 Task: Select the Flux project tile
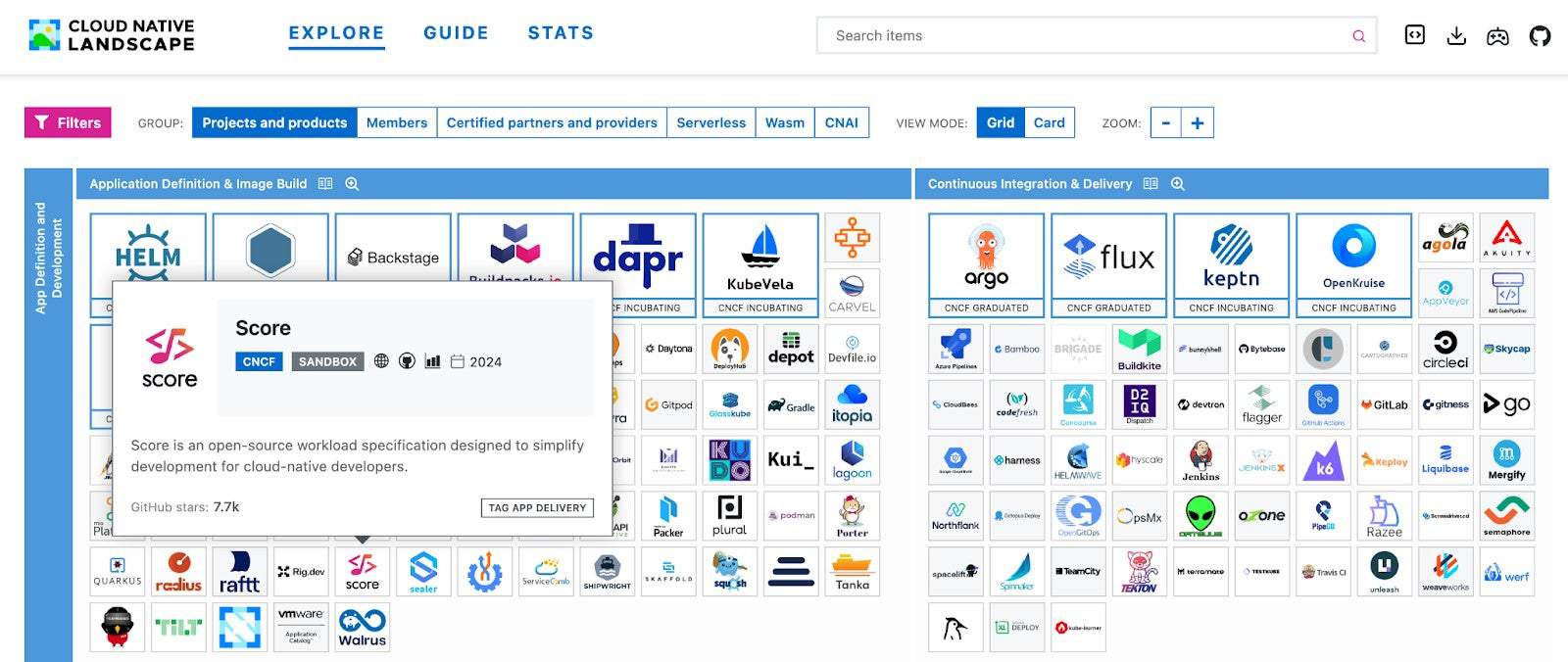click(x=1108, y=264)
